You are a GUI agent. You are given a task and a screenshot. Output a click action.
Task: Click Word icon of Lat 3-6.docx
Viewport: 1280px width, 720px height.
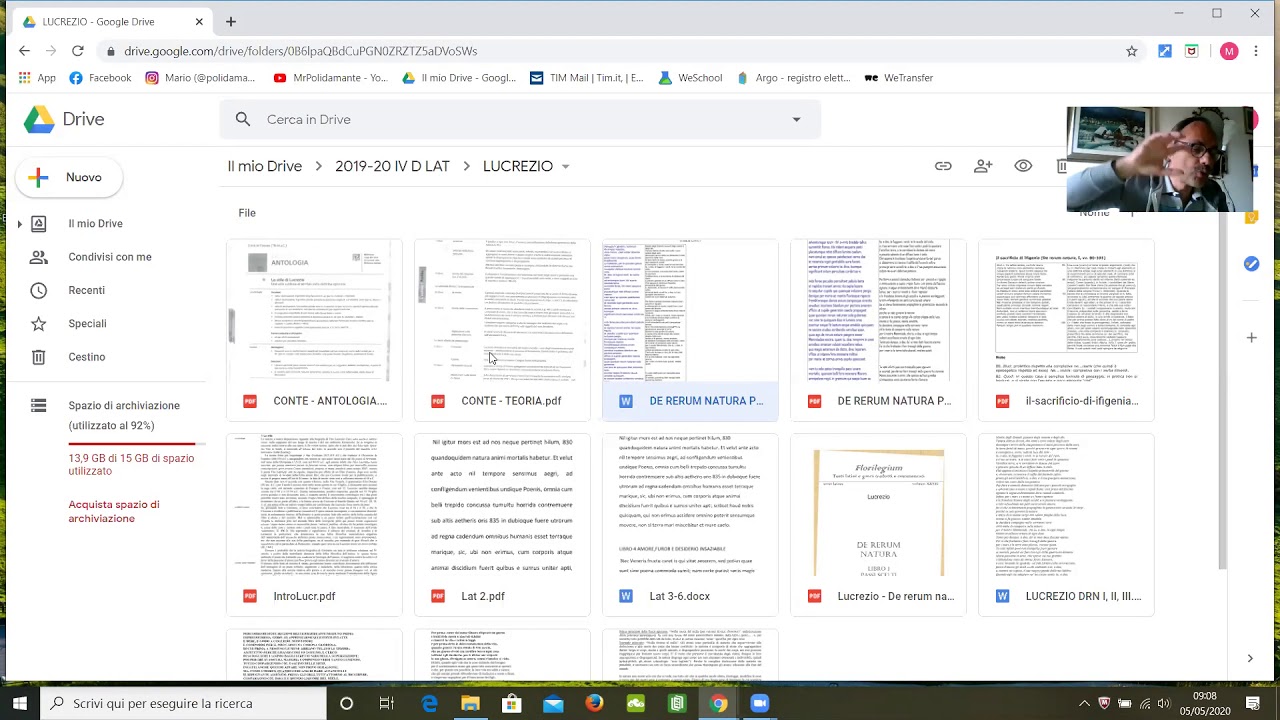626,596
